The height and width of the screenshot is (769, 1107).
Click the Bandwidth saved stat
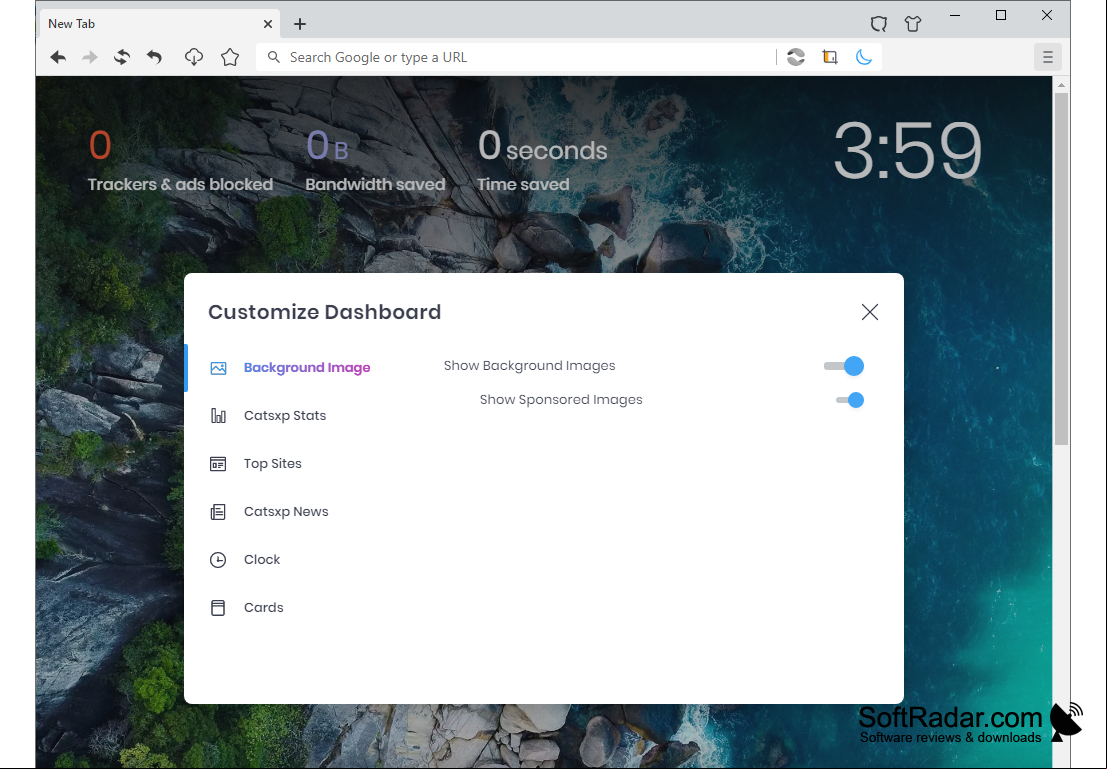375,161
